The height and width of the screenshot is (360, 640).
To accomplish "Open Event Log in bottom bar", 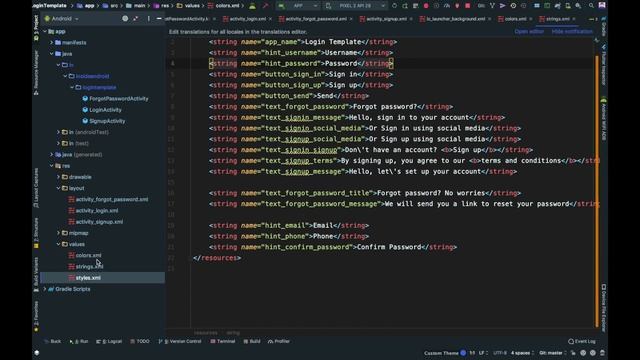I will point(582,341).
